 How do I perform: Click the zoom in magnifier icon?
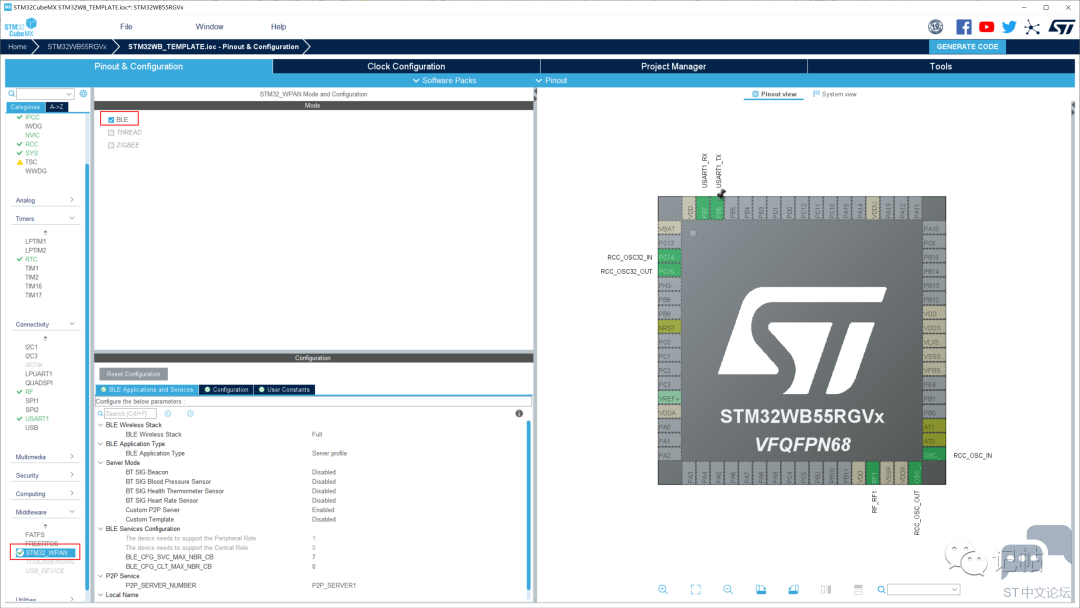click(x=663, y=589)
